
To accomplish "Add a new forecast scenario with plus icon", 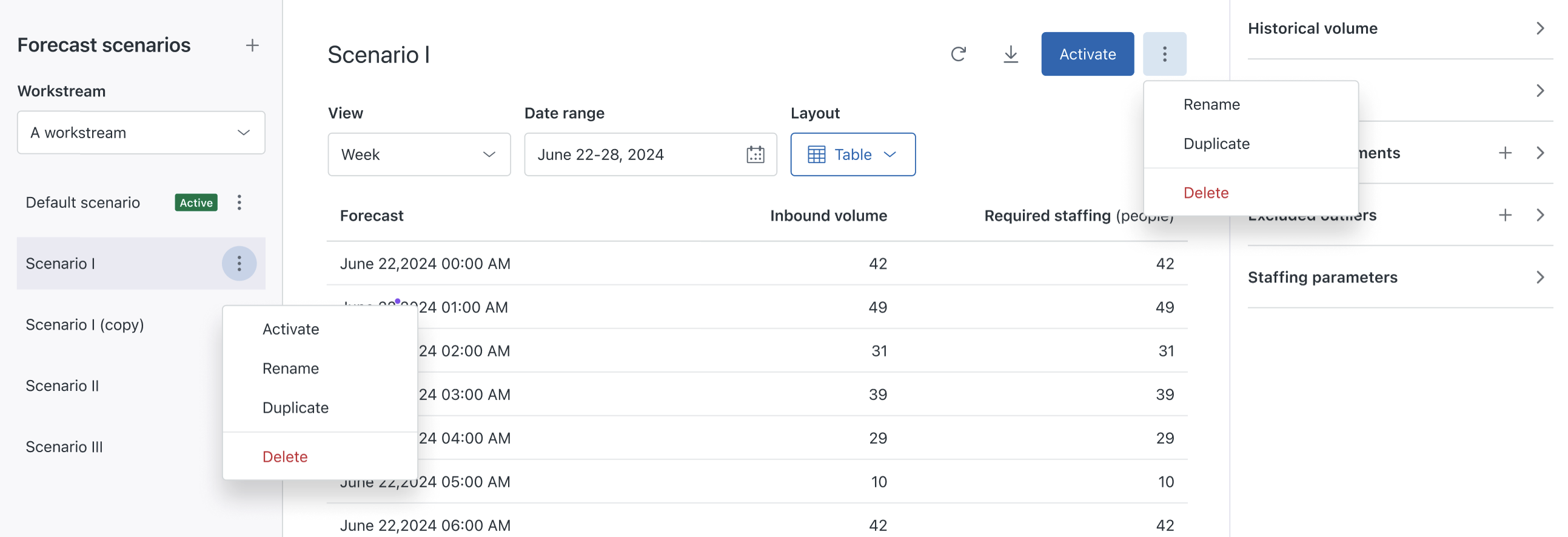I will point(252,45).
